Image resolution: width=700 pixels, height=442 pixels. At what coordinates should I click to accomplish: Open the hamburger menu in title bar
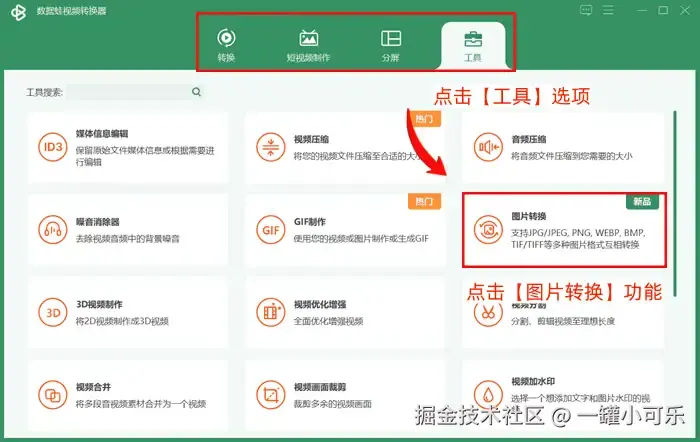pos(608,10)
